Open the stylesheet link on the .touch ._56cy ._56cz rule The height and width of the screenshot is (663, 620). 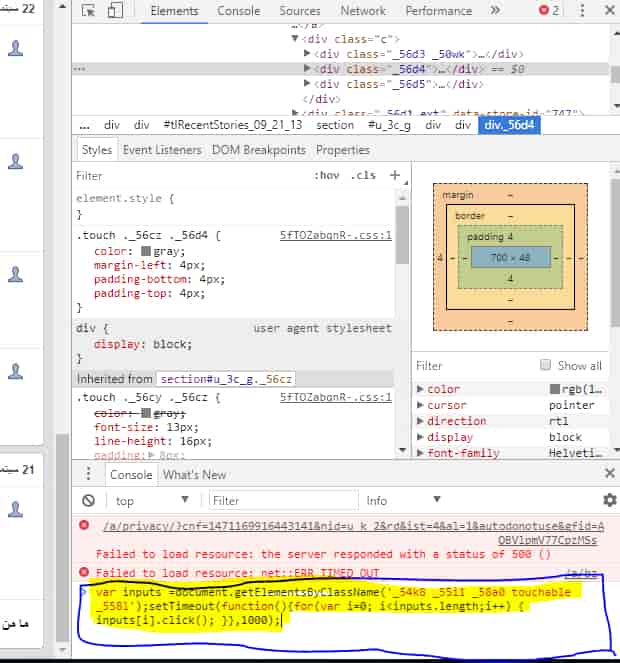point(336,397)
